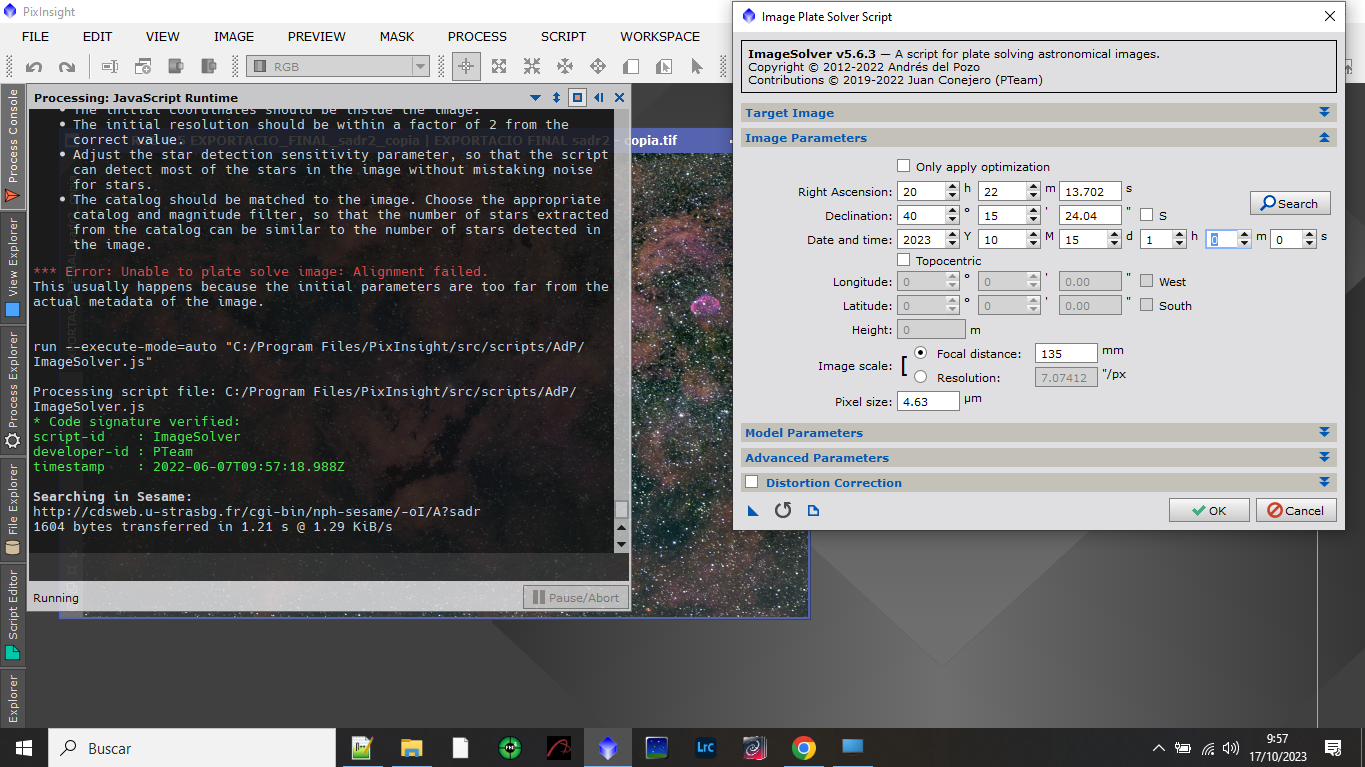
Task: Click the Pixel size input field
Action: pyautogui.click(x=928, y=401)
